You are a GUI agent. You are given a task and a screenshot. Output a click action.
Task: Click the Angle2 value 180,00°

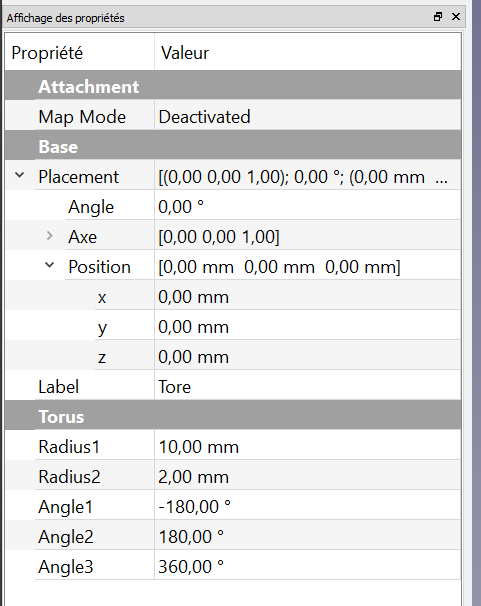click(x=308, y=536)
